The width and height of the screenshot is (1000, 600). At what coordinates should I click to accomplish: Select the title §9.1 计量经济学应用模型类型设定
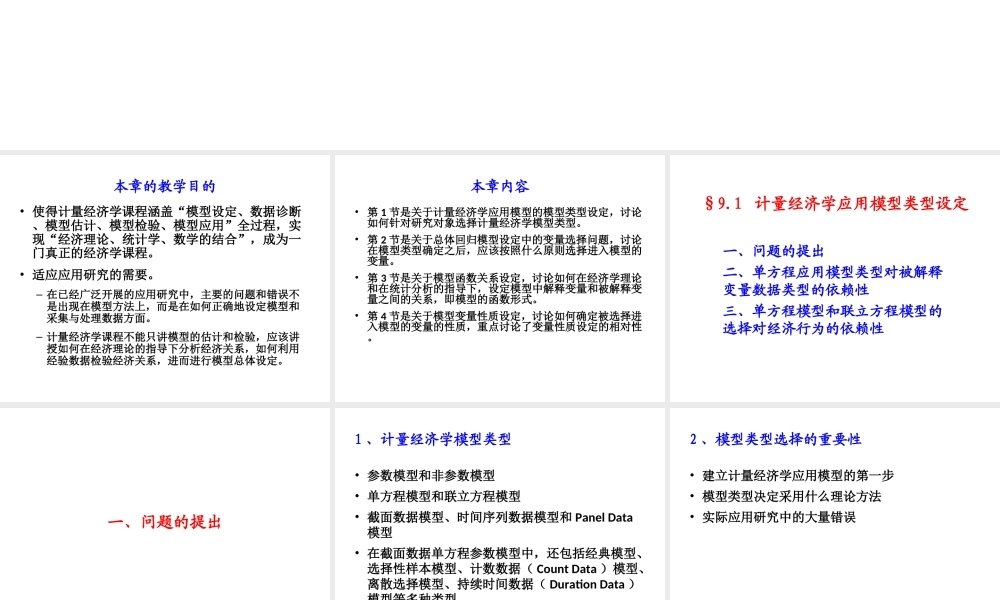(x=835, y=203)
